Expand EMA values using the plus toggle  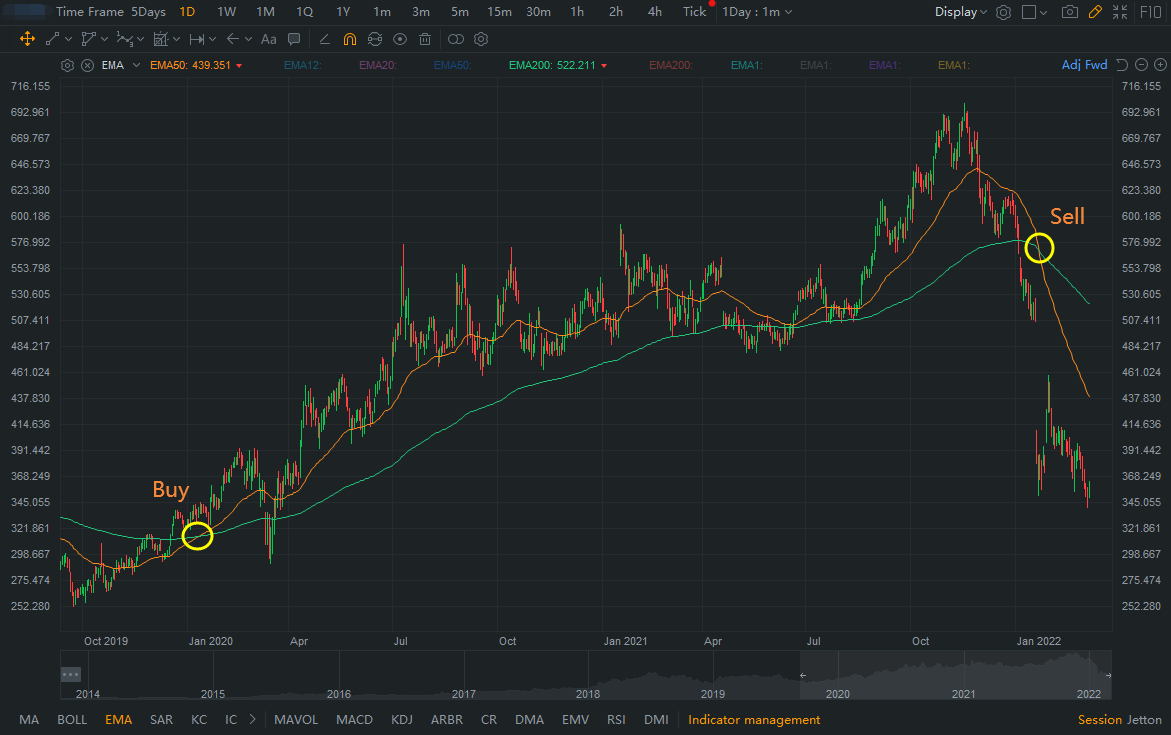pos(1160,65)
